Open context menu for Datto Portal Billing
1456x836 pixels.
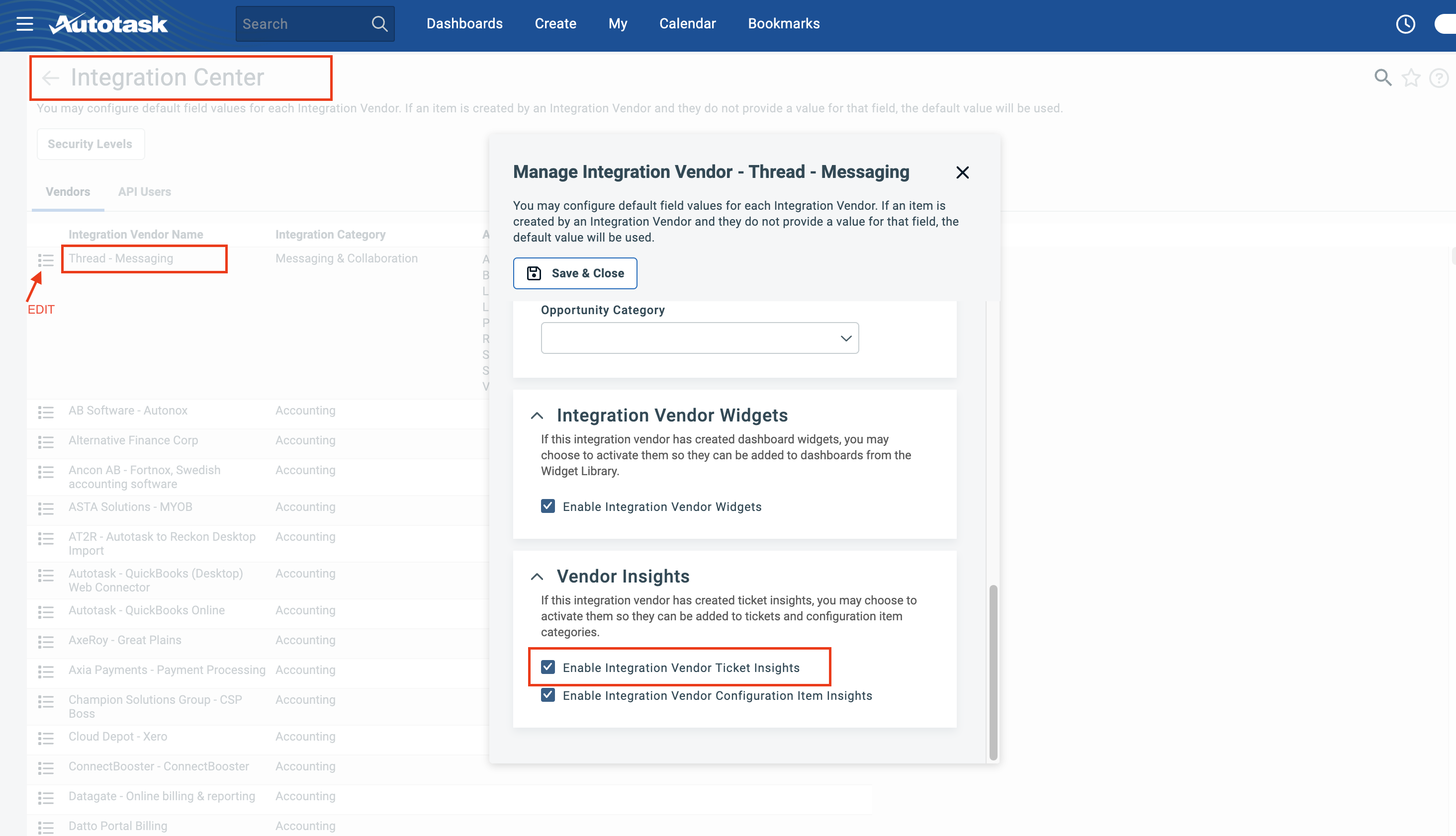coord(46,828)
